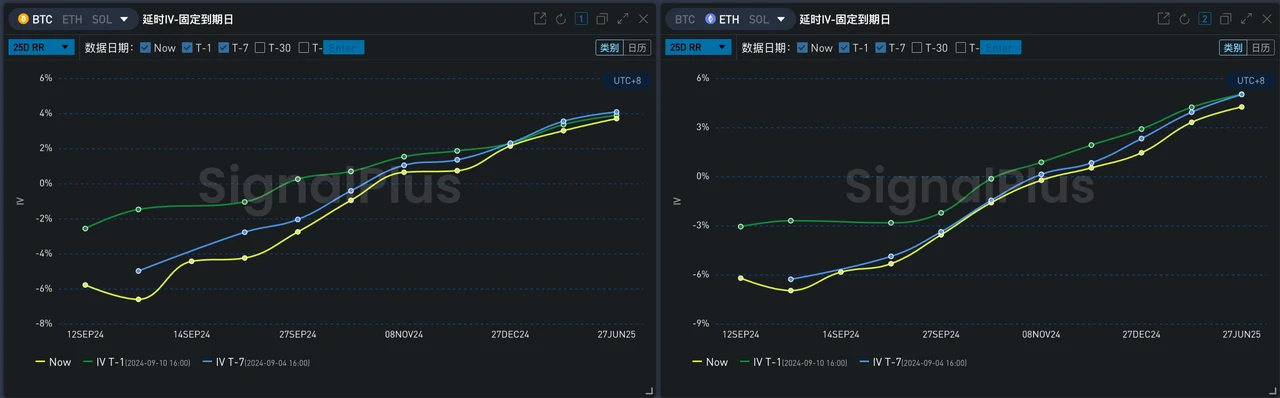Enable custom T- checkbox in ETH panel
This screenshot has height=398, width=1280.
point(960,47)
